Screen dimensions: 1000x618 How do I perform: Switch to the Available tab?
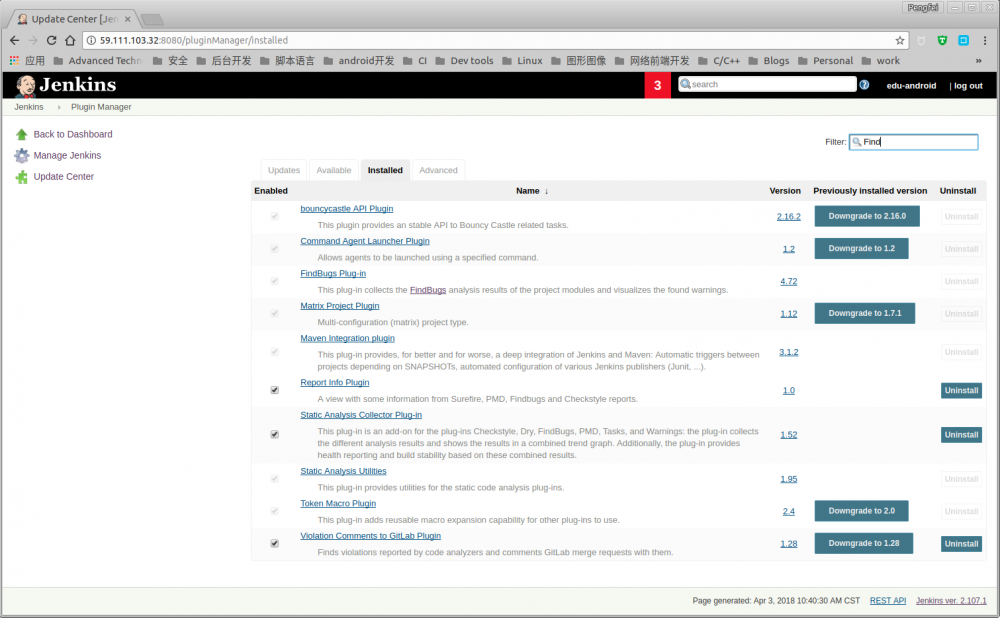334,170
